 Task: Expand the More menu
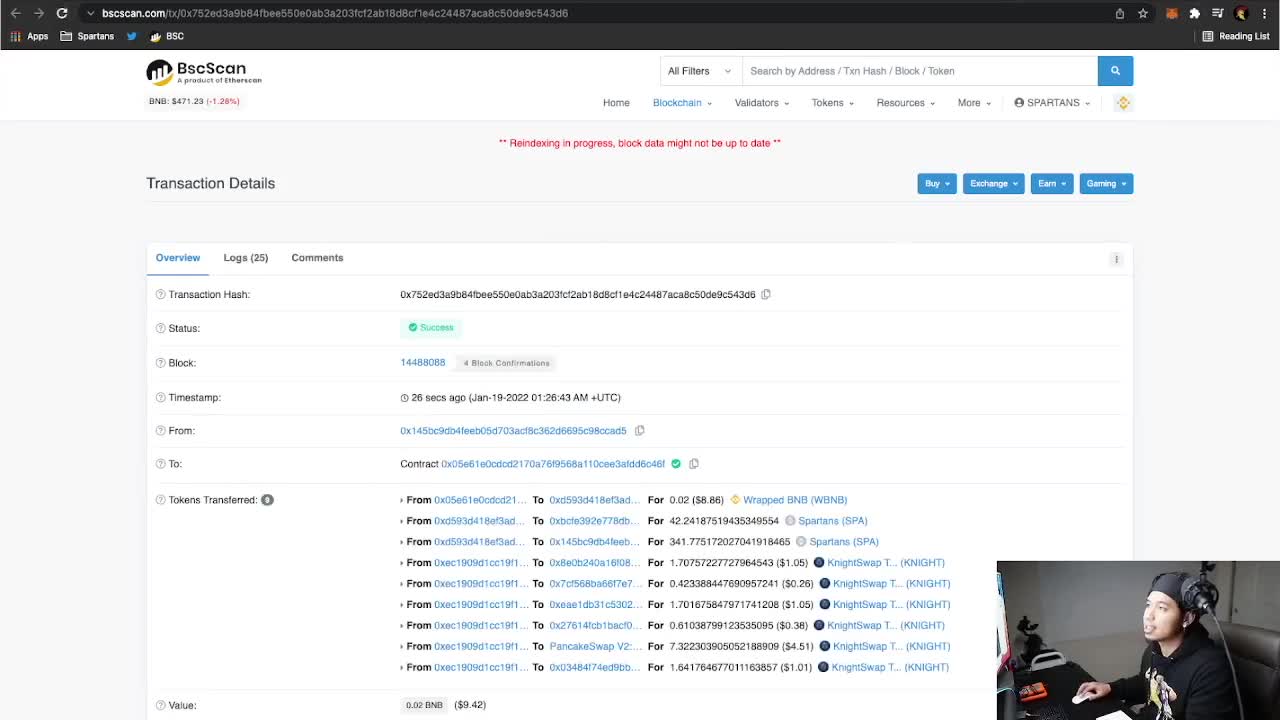974,103
